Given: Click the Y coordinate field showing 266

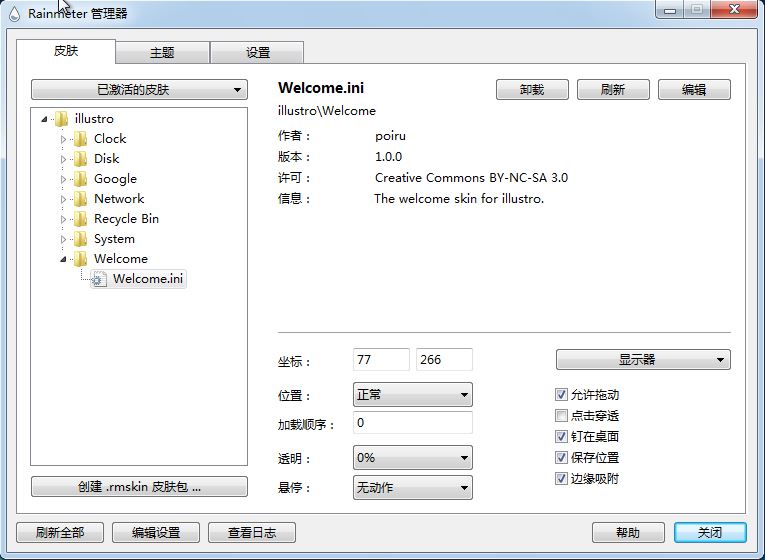Looking at the screenshot, I should (444, 360).
